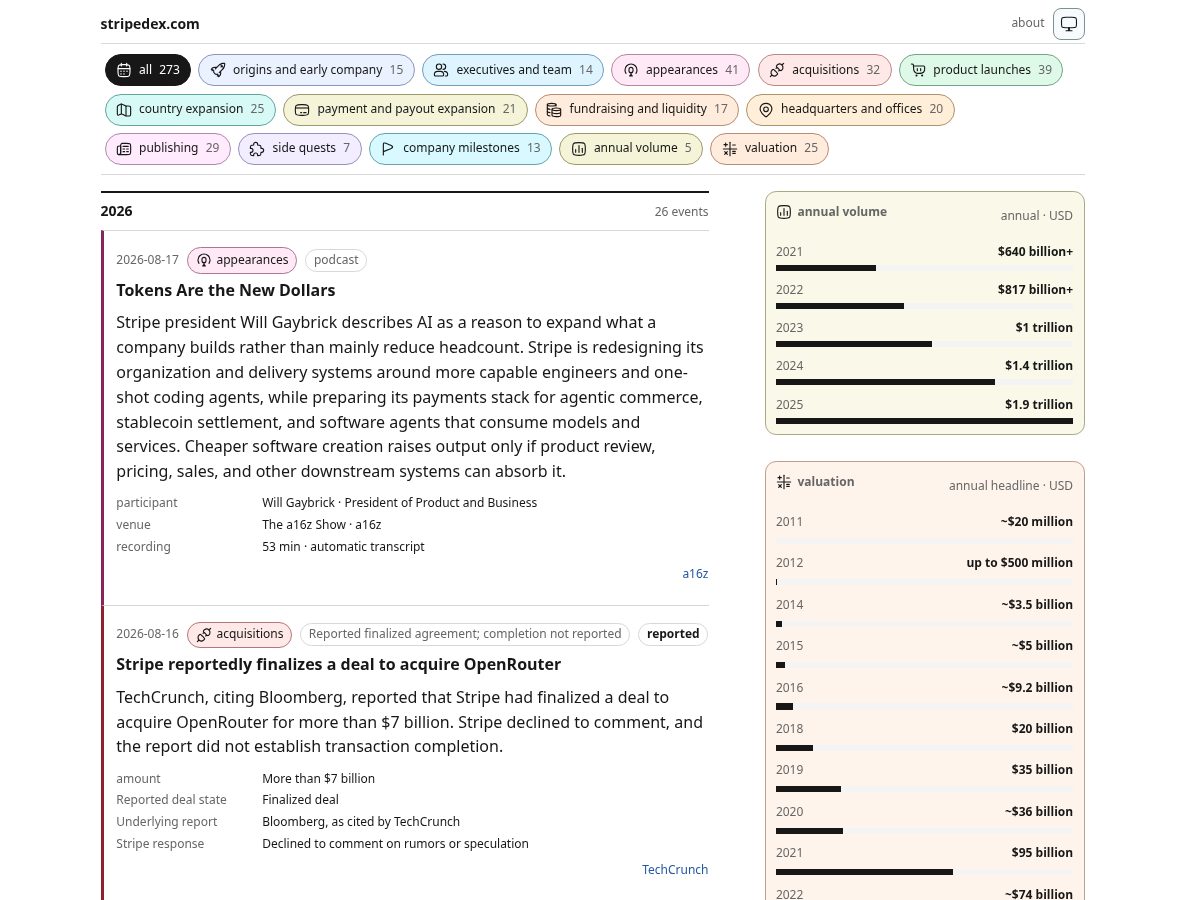The image size is (1200, 900).
Task: Filter by product launches
Action: coord(981,70)
